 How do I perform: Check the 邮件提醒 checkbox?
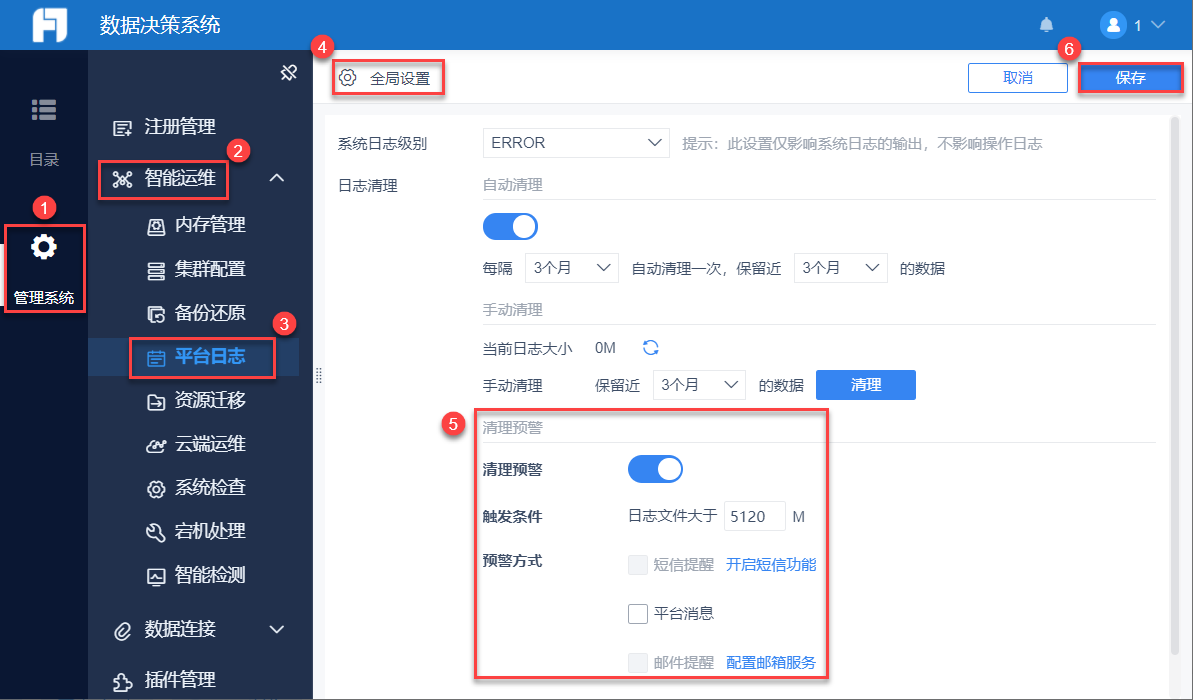(638, 663)
